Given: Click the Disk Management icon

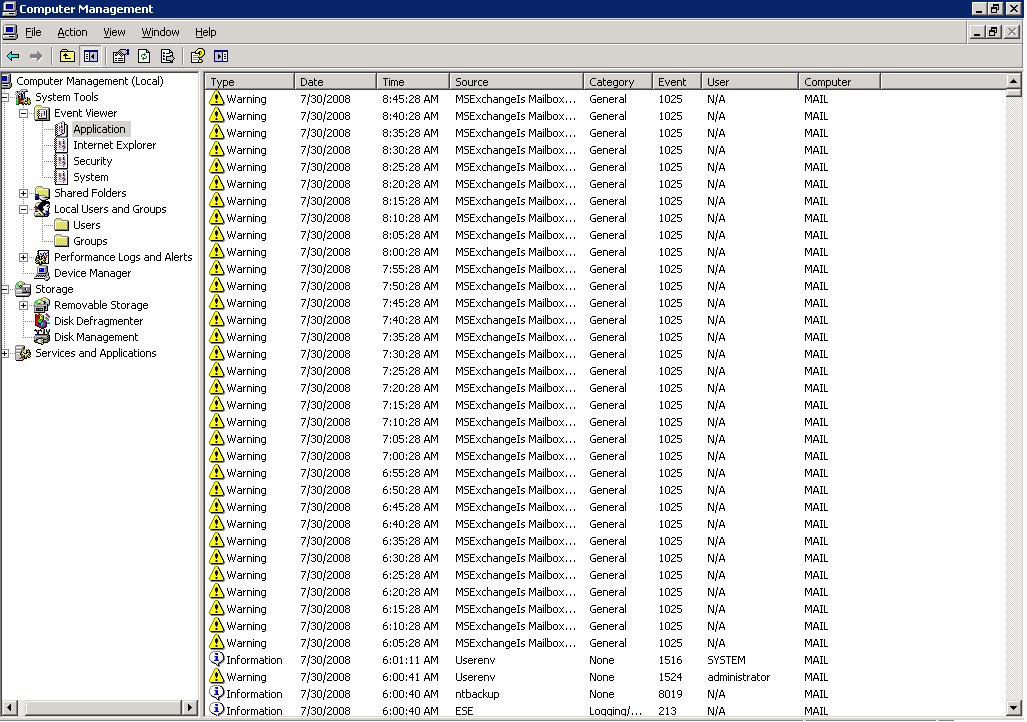Looking at the screenshot, I should pyautogui.click(x=43, y=337).
